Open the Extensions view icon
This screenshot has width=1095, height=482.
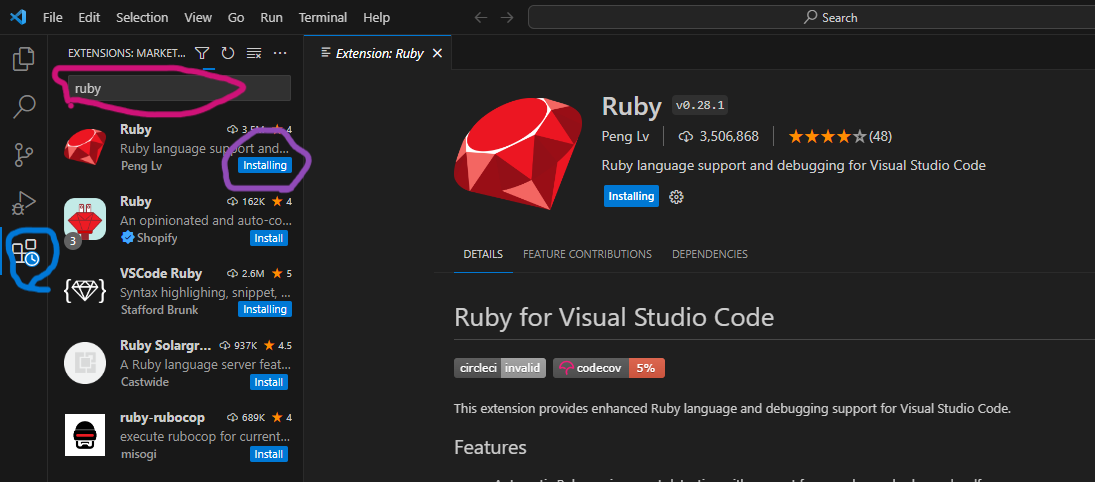pyautogui.click(x=25, y=253)
